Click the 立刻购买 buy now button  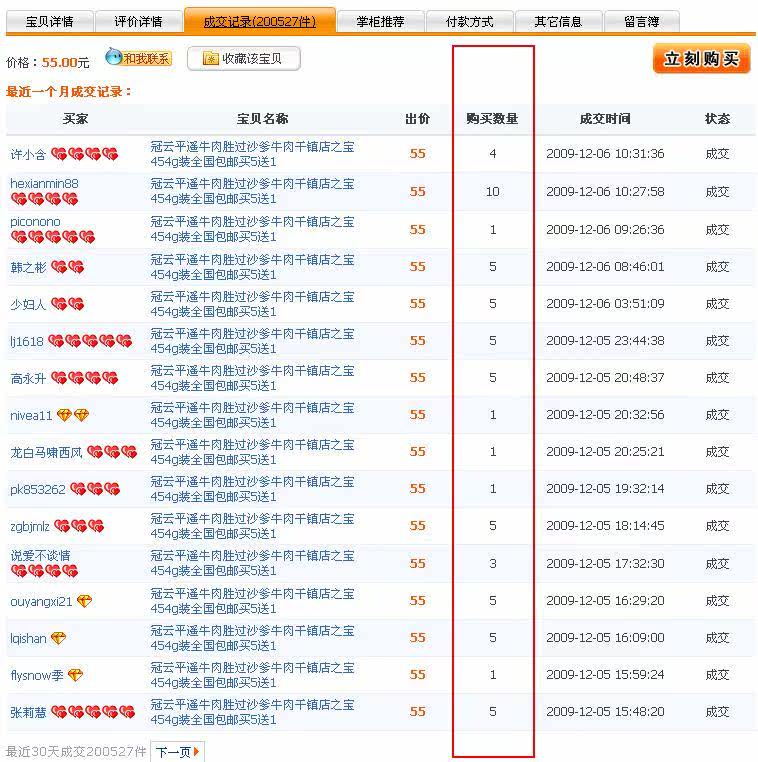702,59
